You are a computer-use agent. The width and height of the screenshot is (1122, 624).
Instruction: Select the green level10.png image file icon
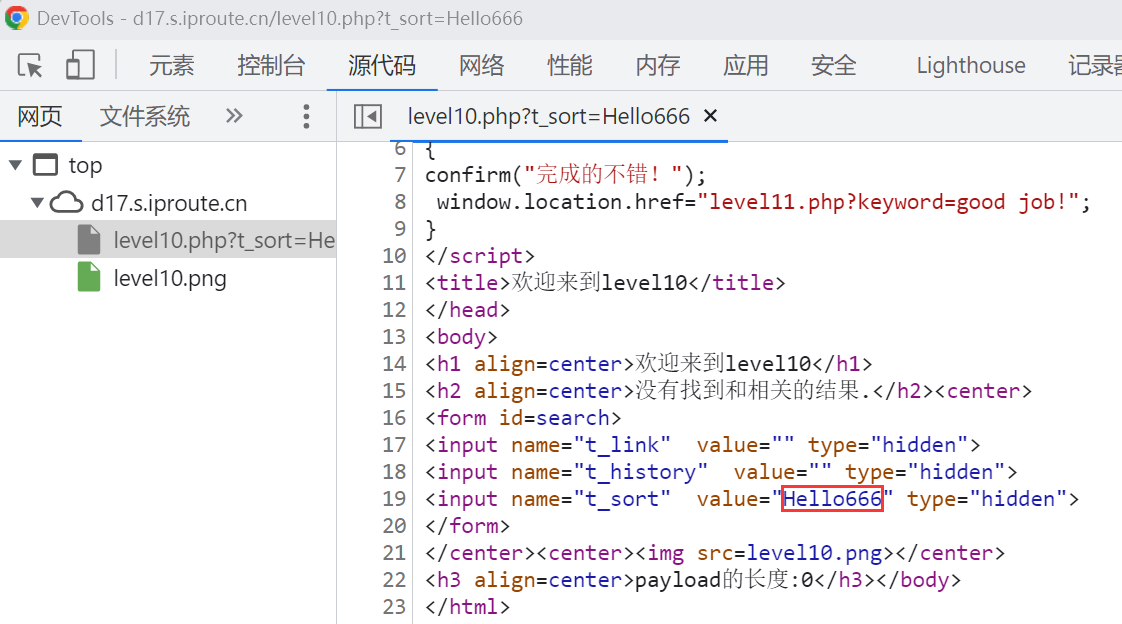(89, 278)
